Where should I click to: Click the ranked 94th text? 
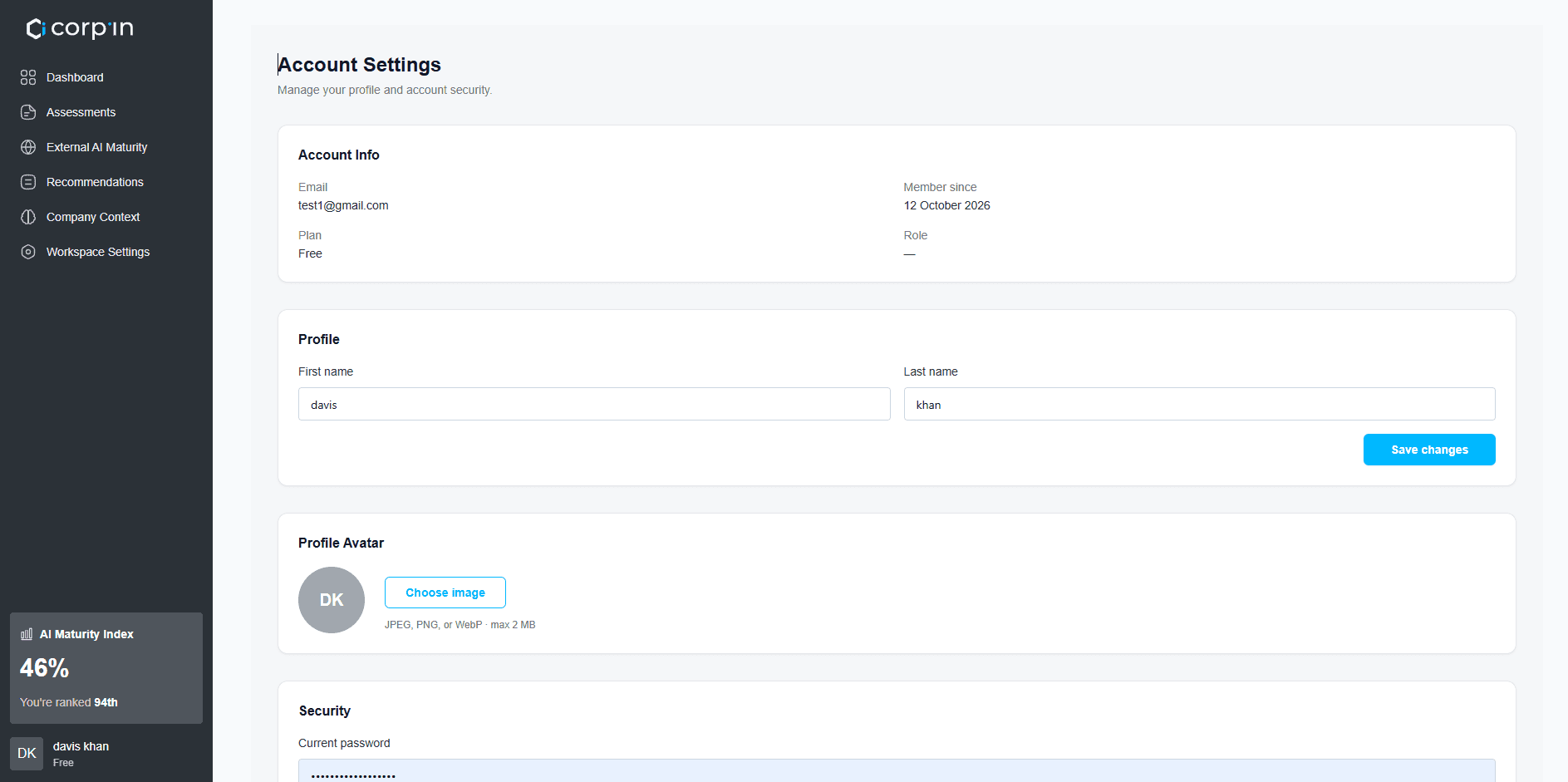click(x=69, y=702)
